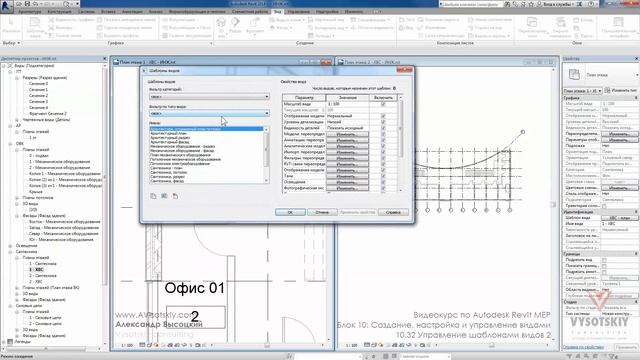The width and height of the screenshot is (640, 360).
Task: Expand the Освещение node in project browser
Action: [x=10, y=246]
